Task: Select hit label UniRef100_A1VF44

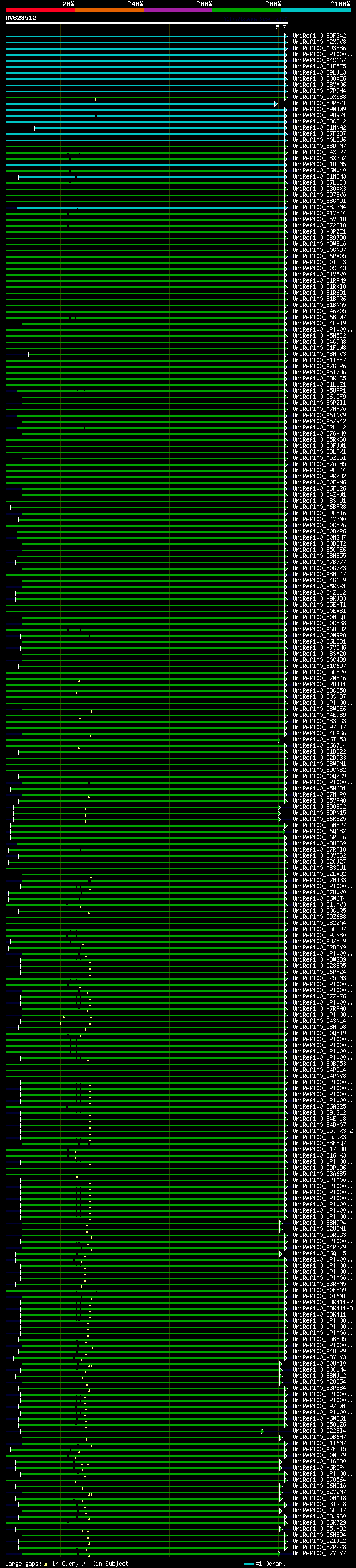Action: [319, 214]
